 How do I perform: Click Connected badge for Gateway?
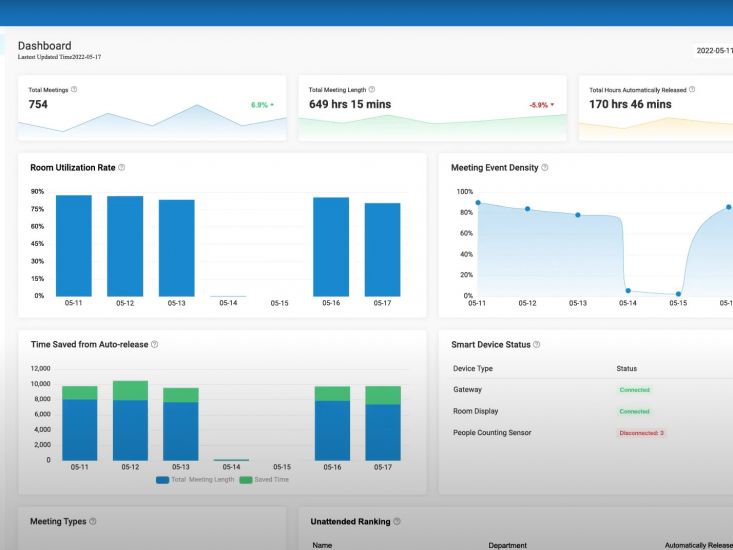click(634, 390)
